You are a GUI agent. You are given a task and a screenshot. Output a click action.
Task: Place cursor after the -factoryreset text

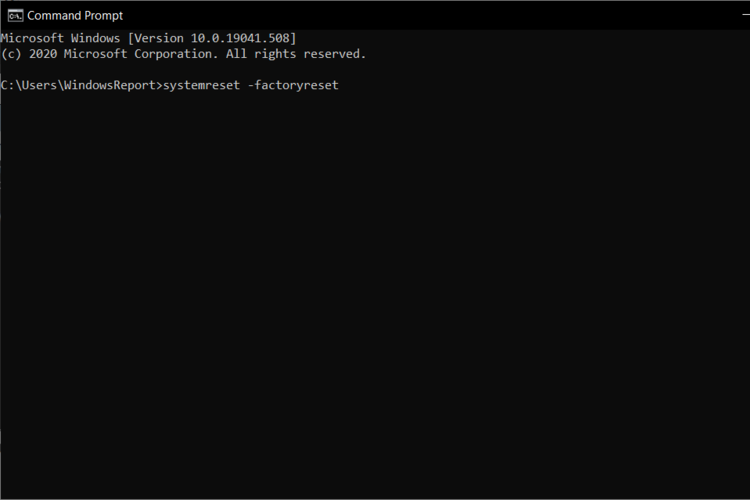coord(341,85)
